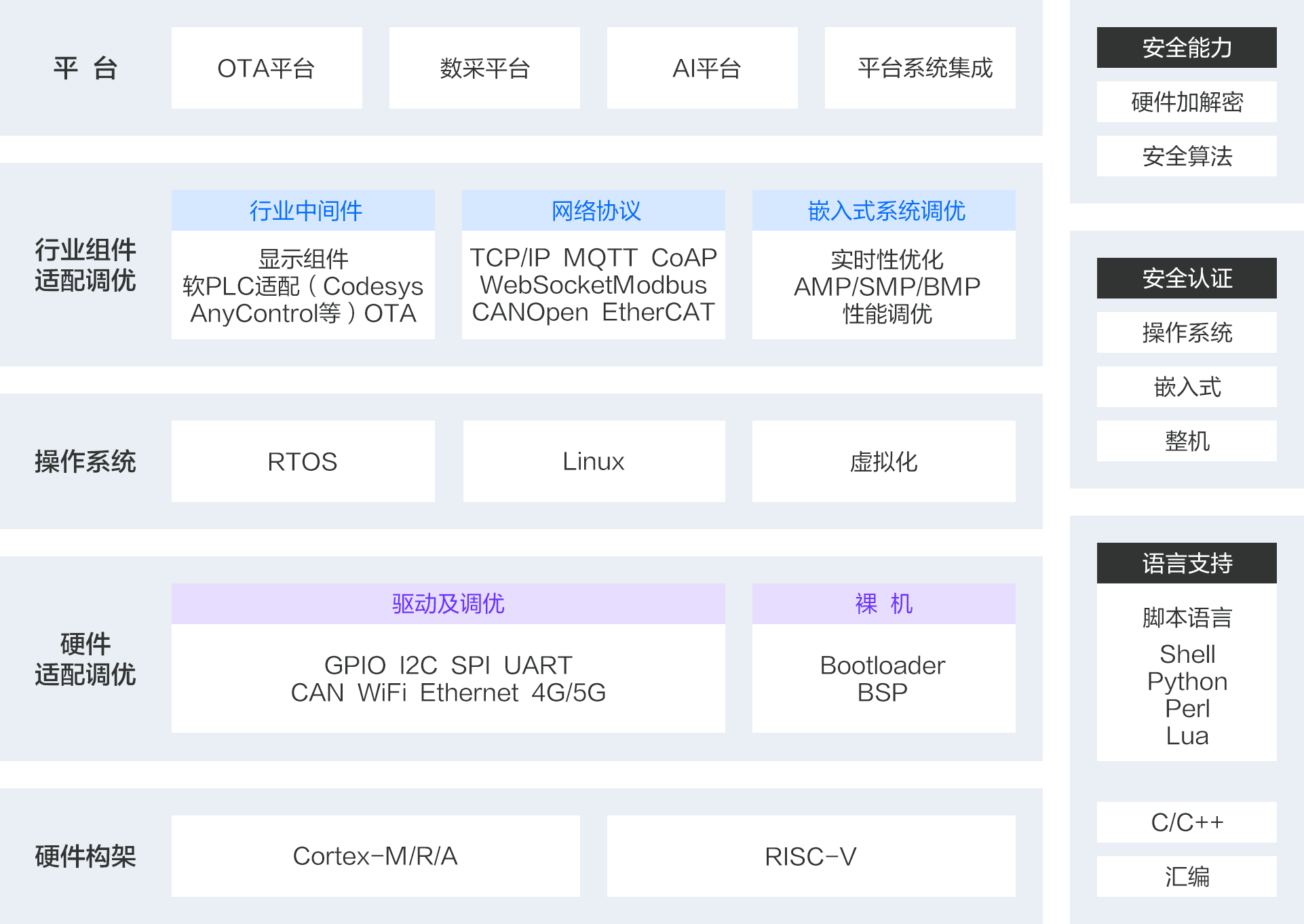
Task: Select the RISC-V box
Action: (x=811, y=856)
